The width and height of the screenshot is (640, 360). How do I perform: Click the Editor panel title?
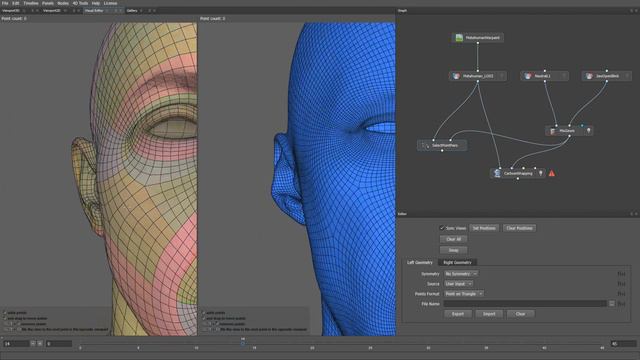(402, 214)
